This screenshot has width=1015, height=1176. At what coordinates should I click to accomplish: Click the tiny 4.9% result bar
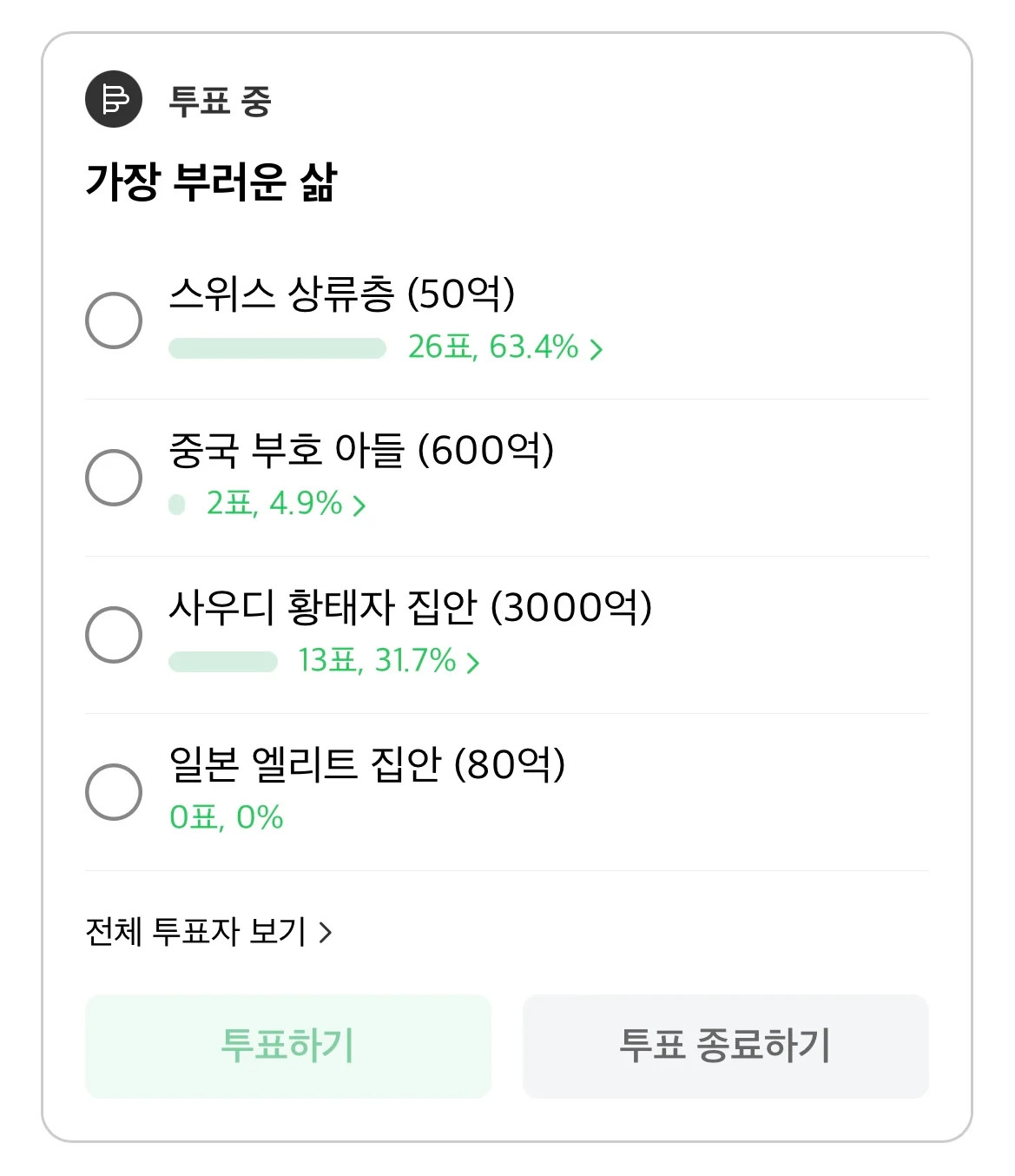pos(177,505)
